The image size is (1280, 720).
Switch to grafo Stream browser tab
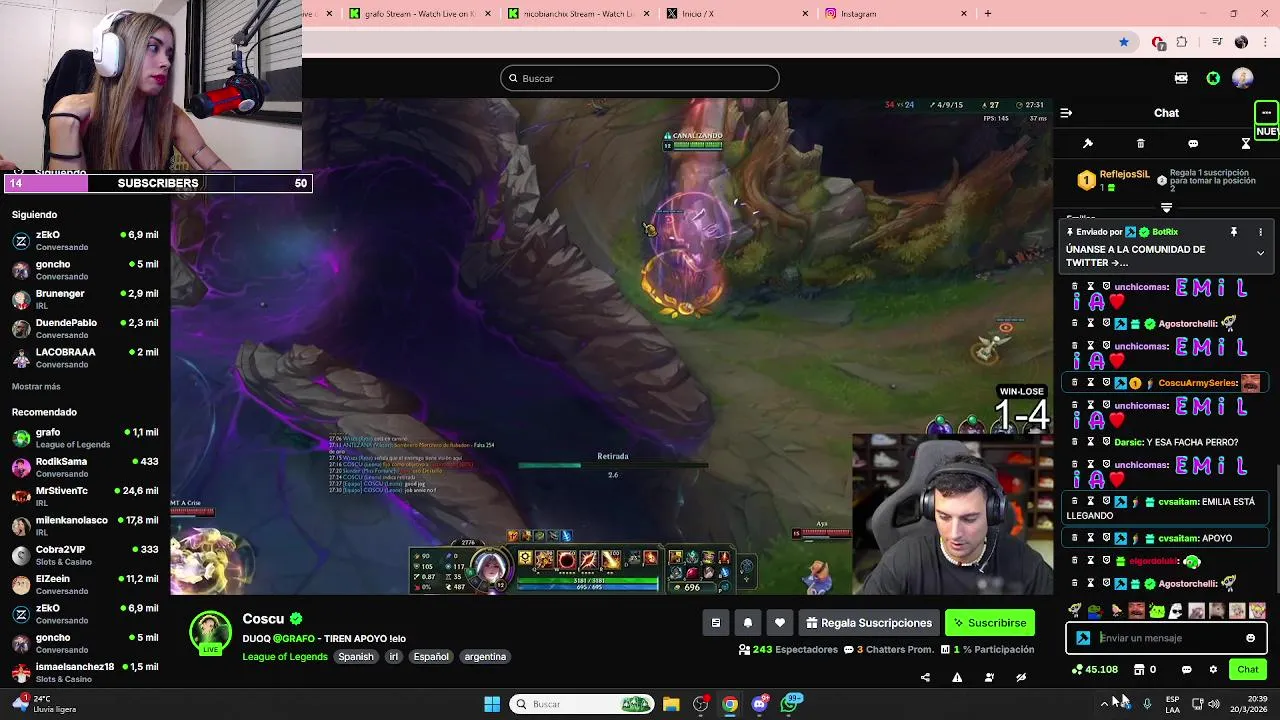[420, 14]
